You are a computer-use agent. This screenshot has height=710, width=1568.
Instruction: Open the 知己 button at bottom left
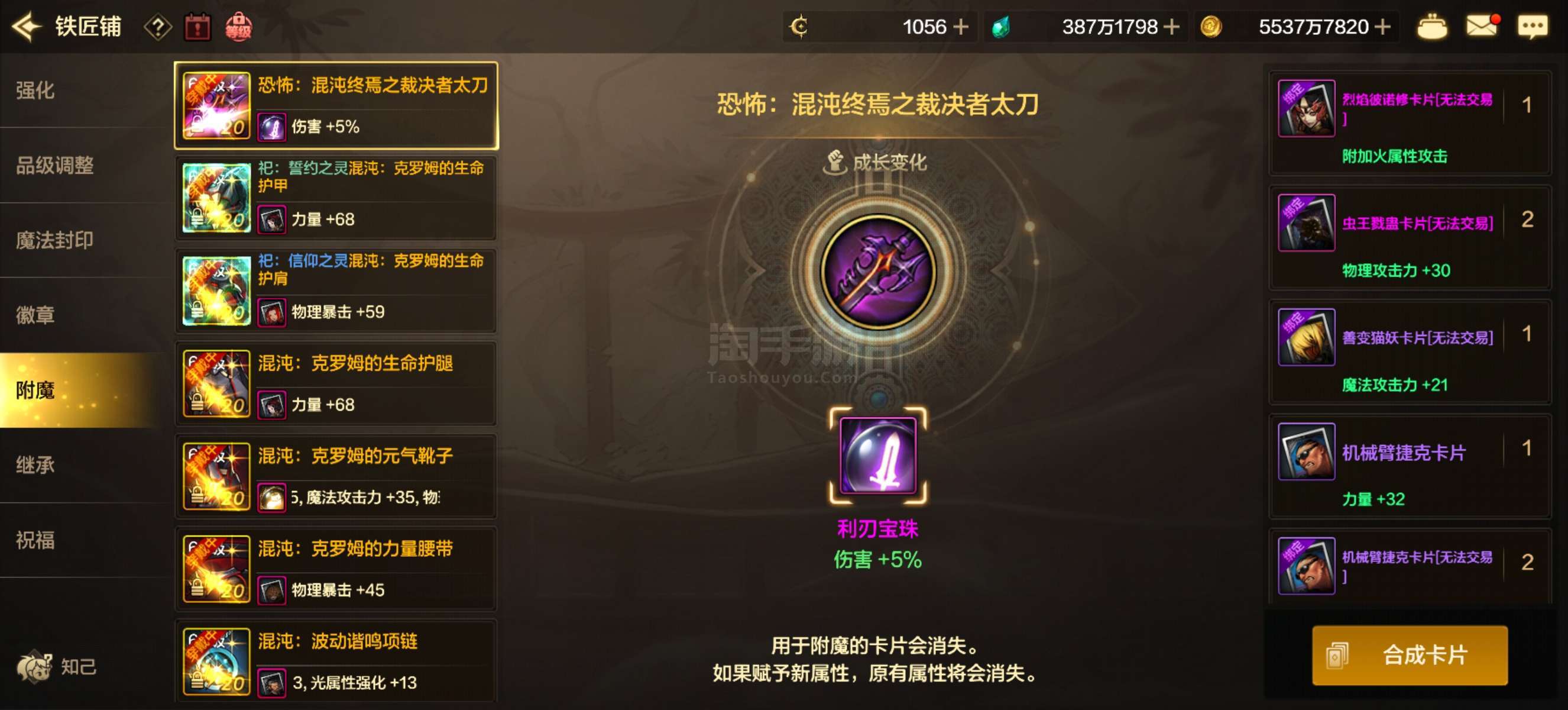[x=57, y=667]
